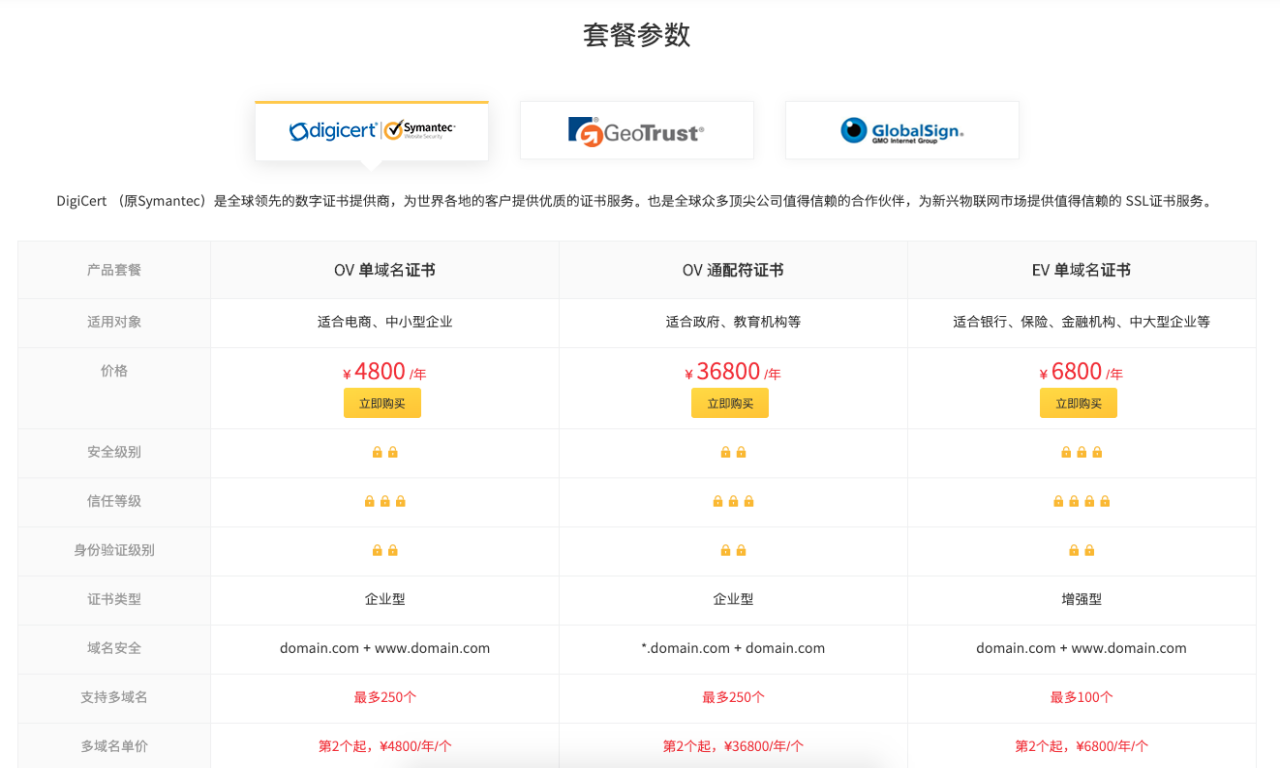Viewport: 1280px width, 768px height.
Task: Purchase the EV single-domain certificate at ¥6800
Action: point(1078,403)
